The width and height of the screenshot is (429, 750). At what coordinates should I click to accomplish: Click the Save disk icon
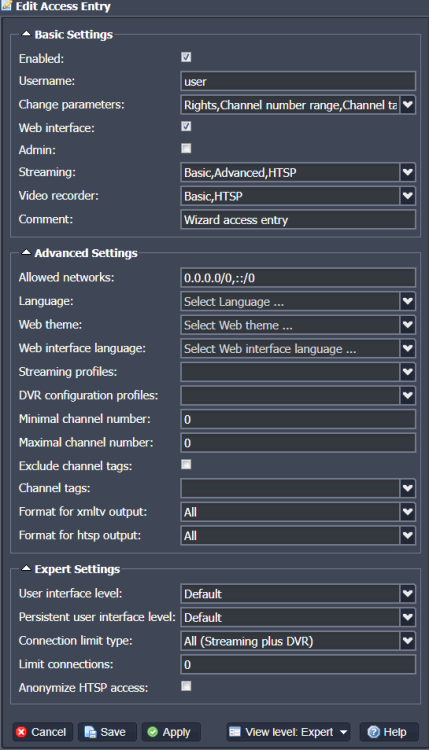pos(90,732)
